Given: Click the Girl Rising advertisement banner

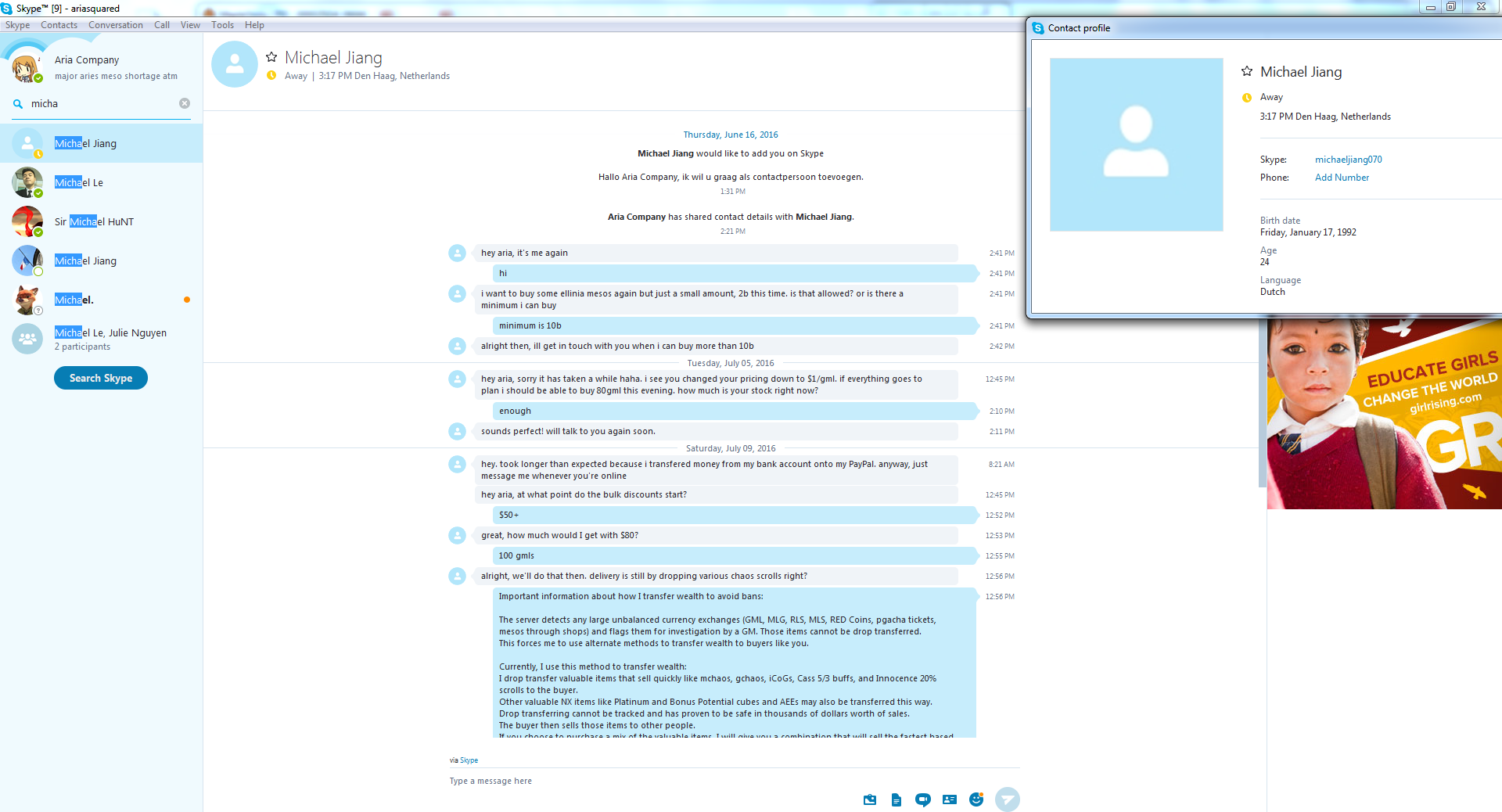Looking at the screenshot, I should 1384,413.
